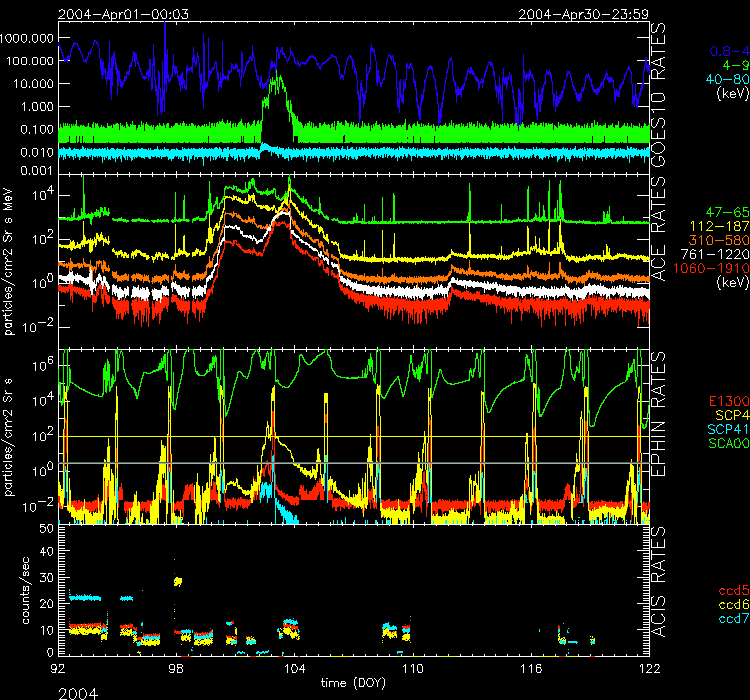Select the blue 0.8-4 keV legend entry
The height and width of the screenshot is (700, 750).
726,49
